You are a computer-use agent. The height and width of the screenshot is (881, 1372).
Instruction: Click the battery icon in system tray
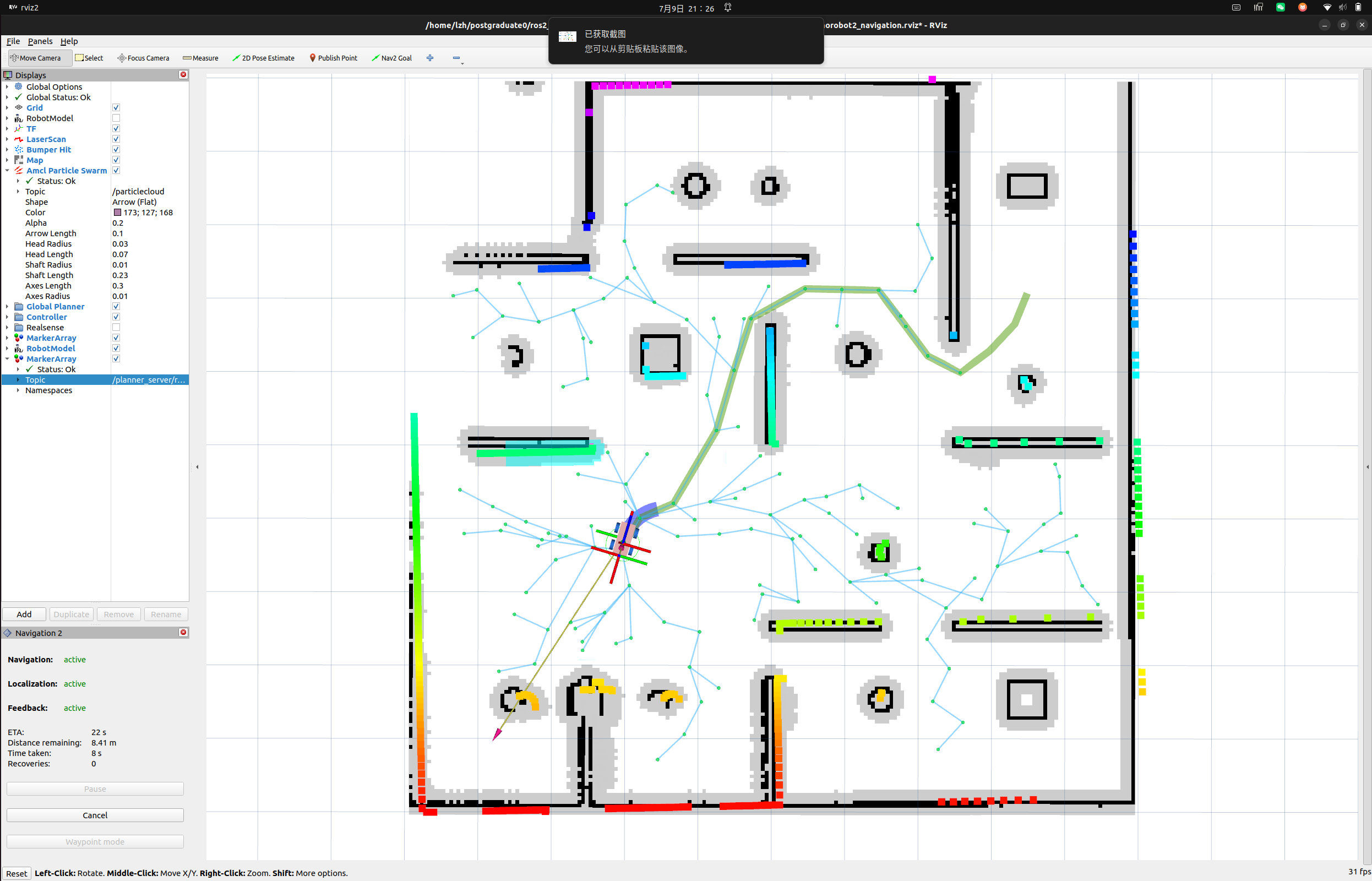coord(1358,8)
